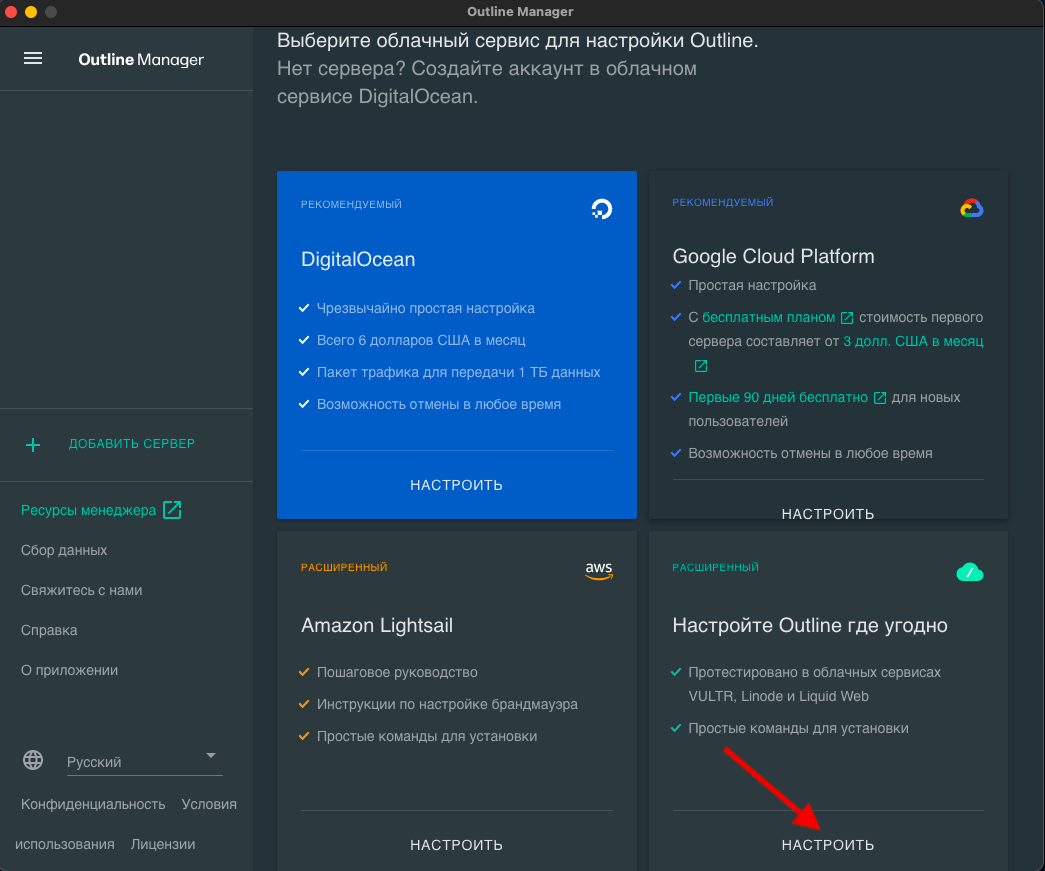This screenshot has width=1045, height=871.
Task: Open the hamburger menu icon
Action: 33,59
